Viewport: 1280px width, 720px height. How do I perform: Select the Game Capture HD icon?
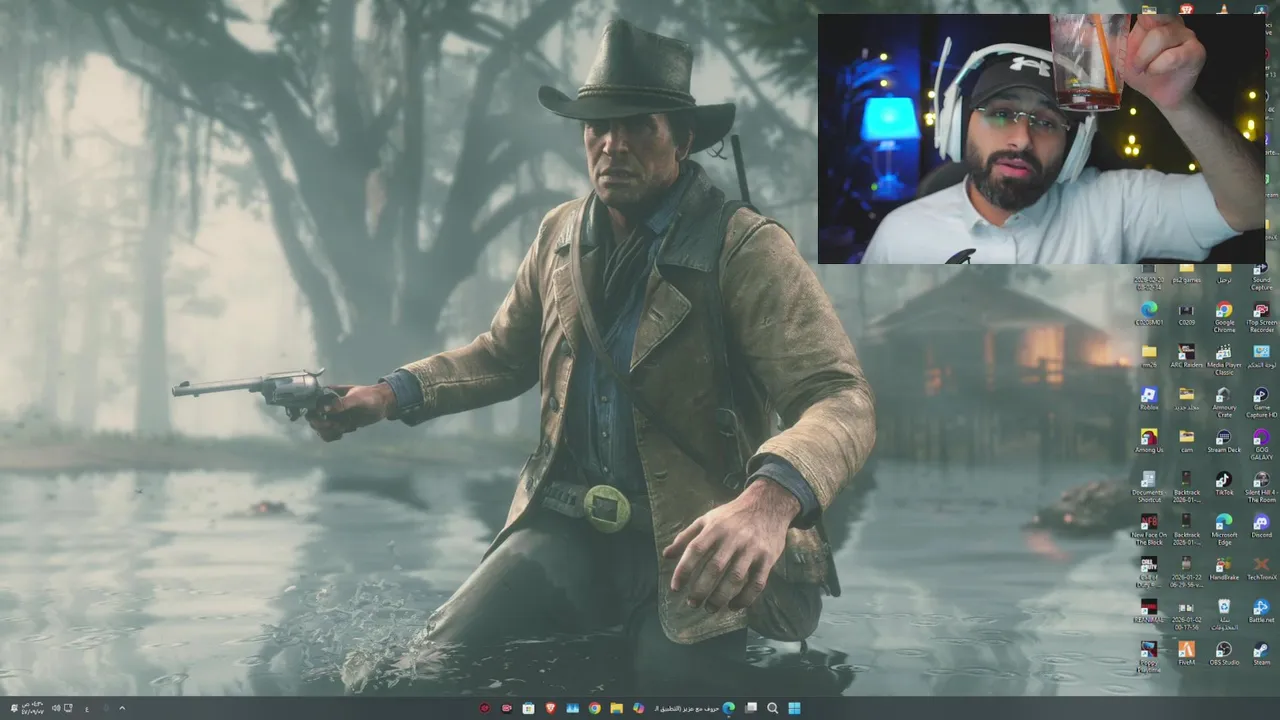tap(1261, 402)
